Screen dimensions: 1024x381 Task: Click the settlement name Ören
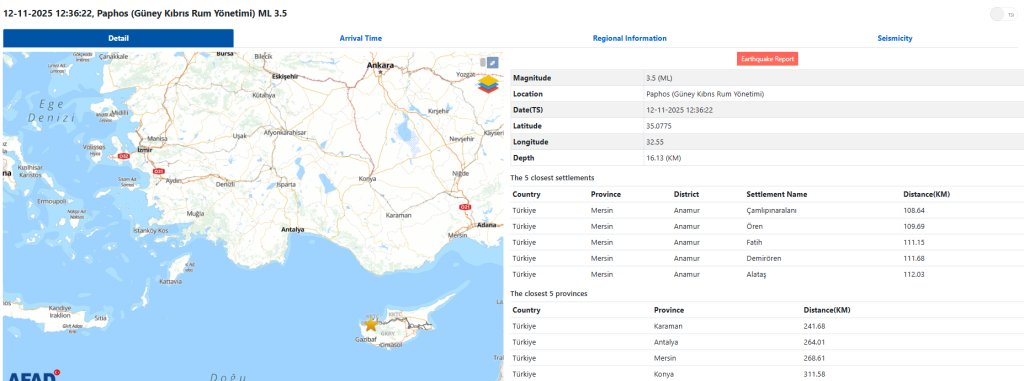[x=754, y=226]
